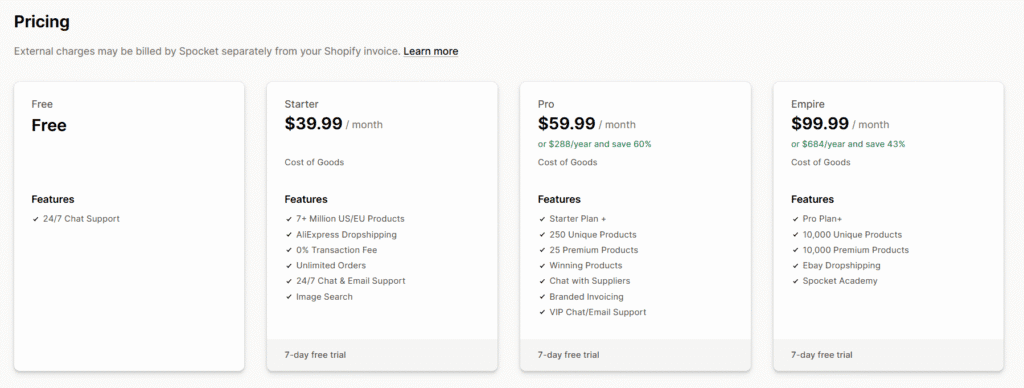Click the $39.99 price text
This screenshot has width=1024, height=388.
[313, 123]
